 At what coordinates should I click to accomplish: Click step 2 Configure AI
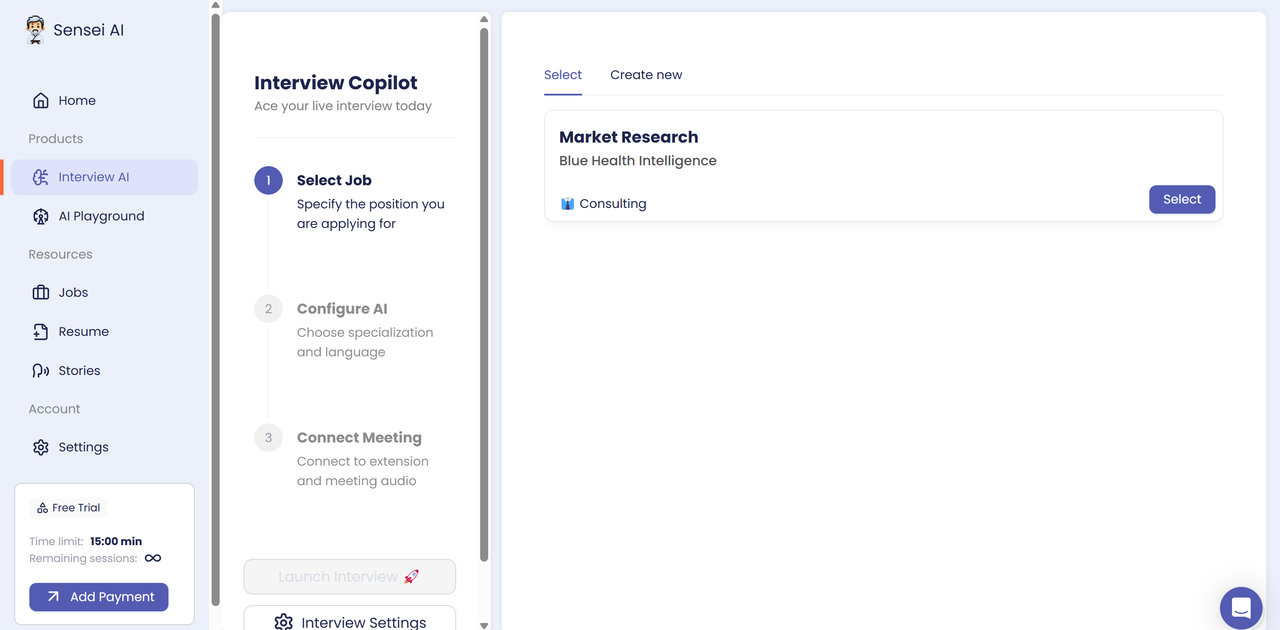342,309
